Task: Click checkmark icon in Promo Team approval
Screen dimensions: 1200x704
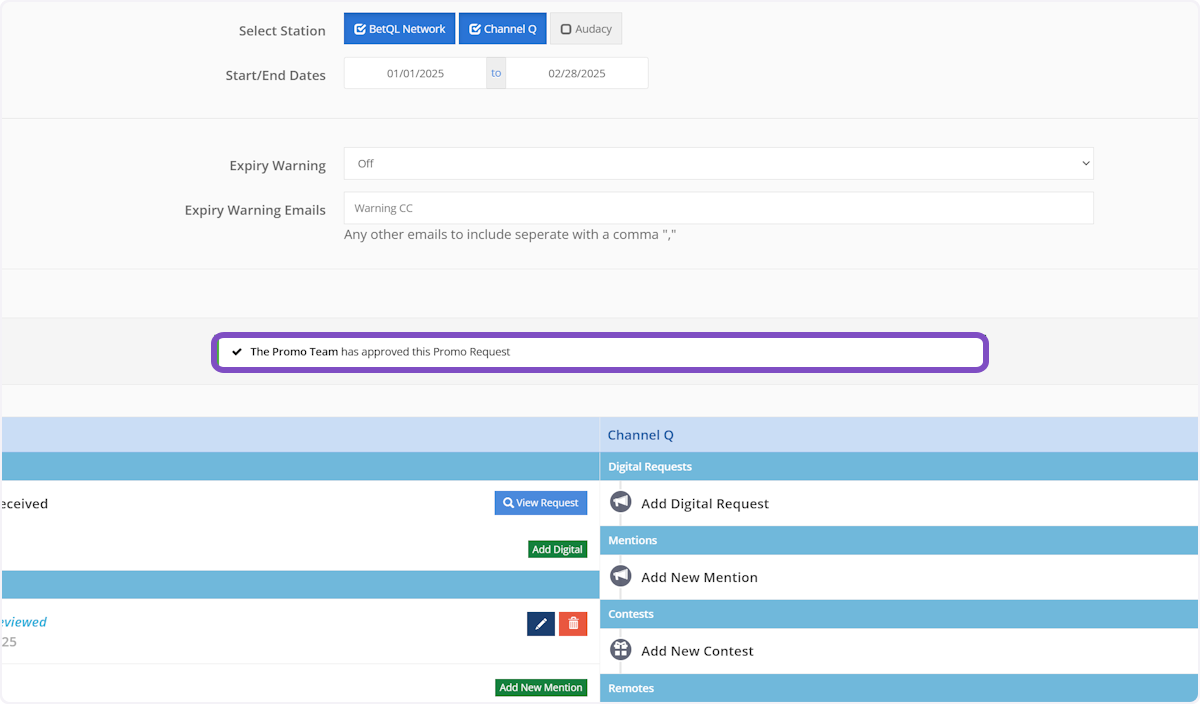Action: tap(237, 352)
